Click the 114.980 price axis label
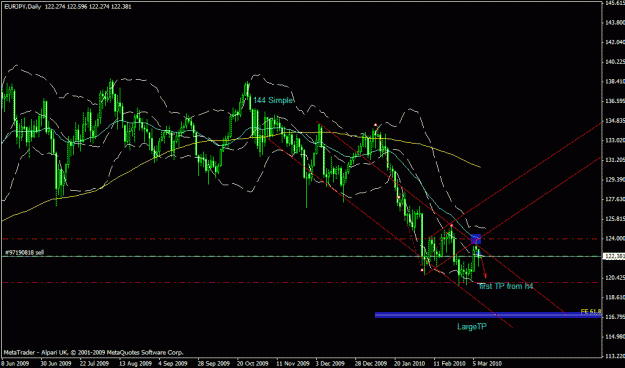 coord(615,337)
